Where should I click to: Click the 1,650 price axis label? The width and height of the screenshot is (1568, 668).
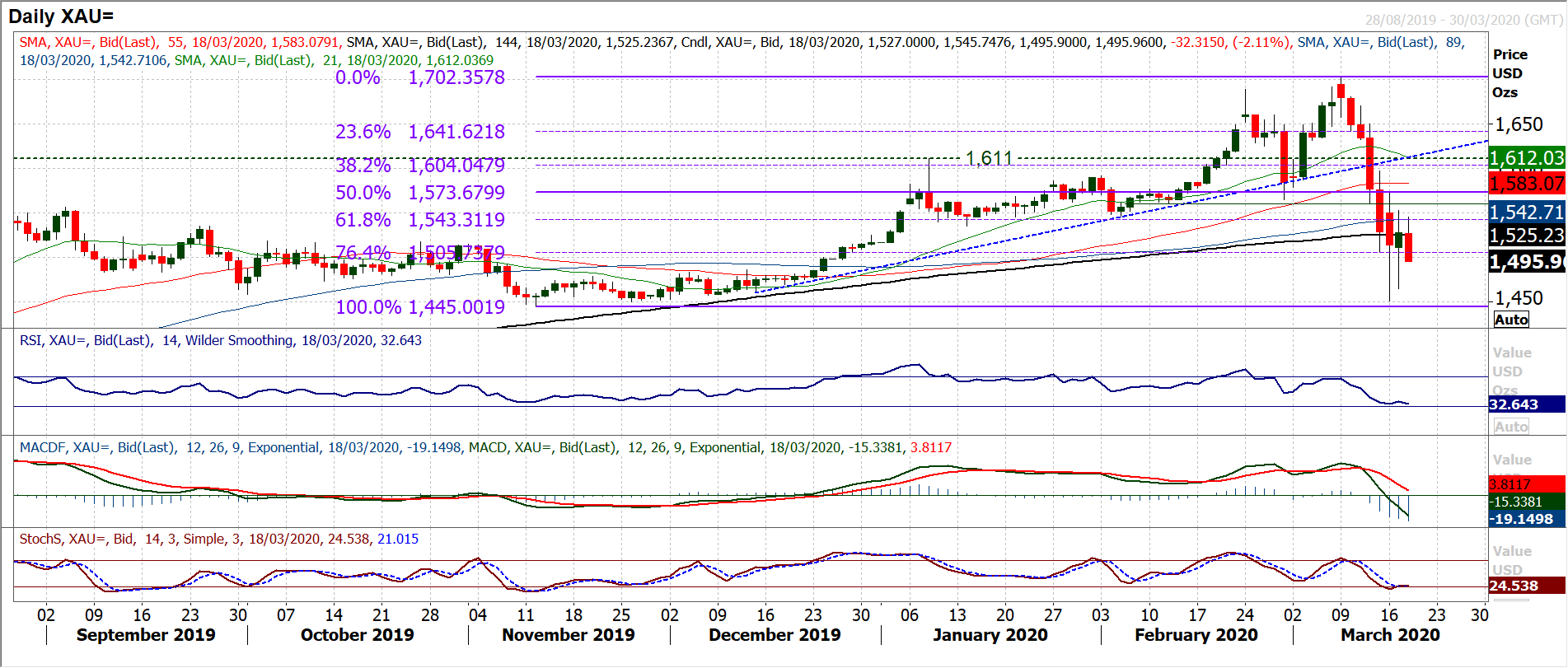point(1519,124)
